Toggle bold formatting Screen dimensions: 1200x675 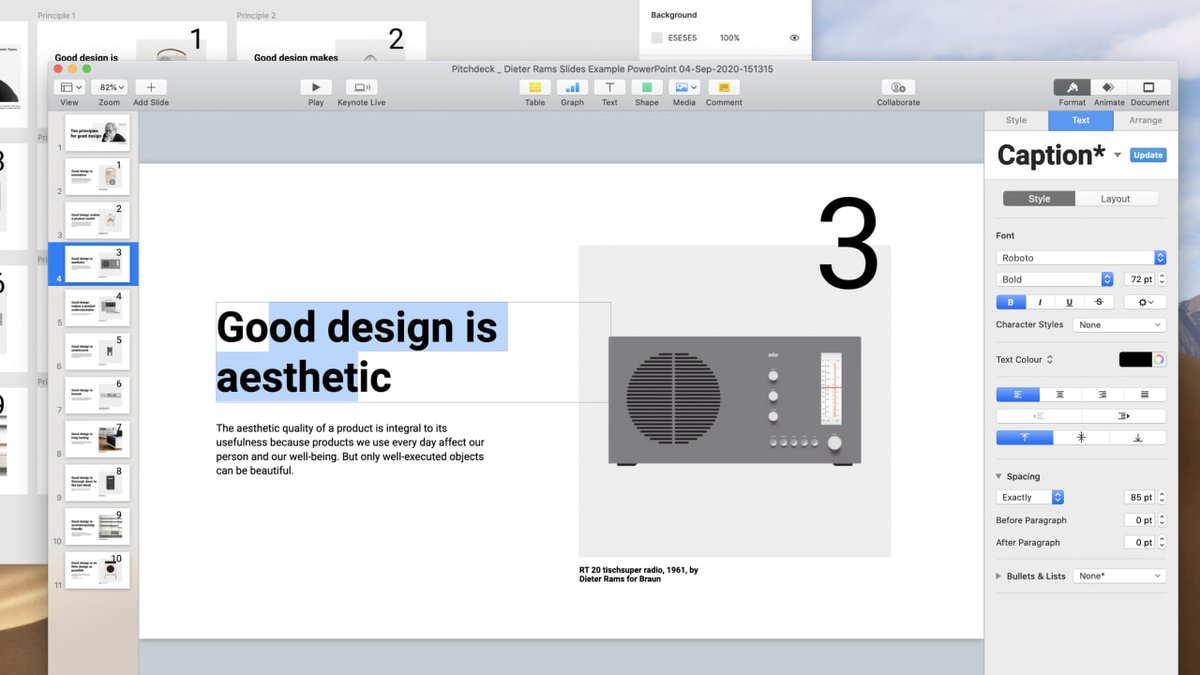[1010, 302]
